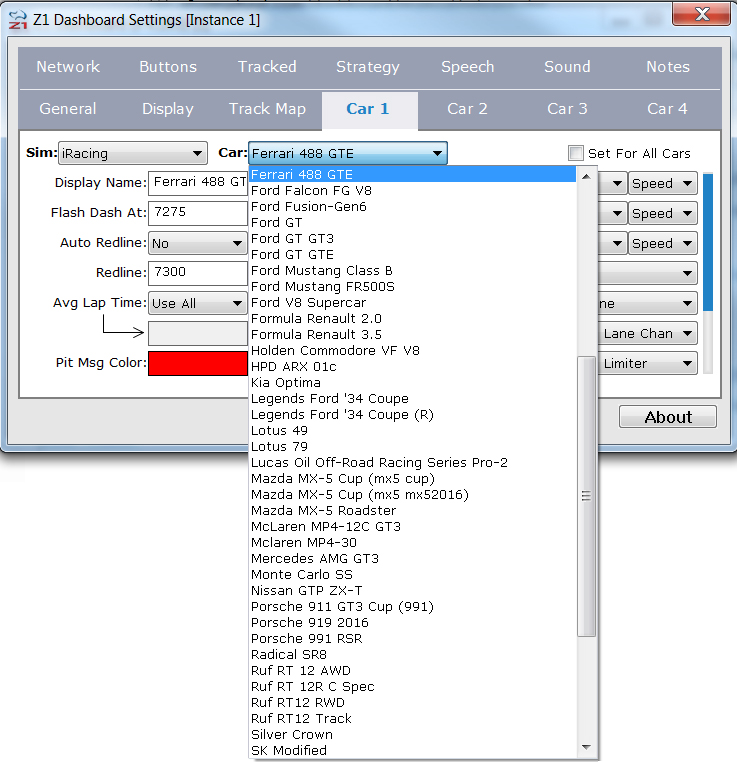737x762 pixels.
Task: Select Lucas Oil Off-Road Racing Series Pro-2
Action: click(412, 463)
